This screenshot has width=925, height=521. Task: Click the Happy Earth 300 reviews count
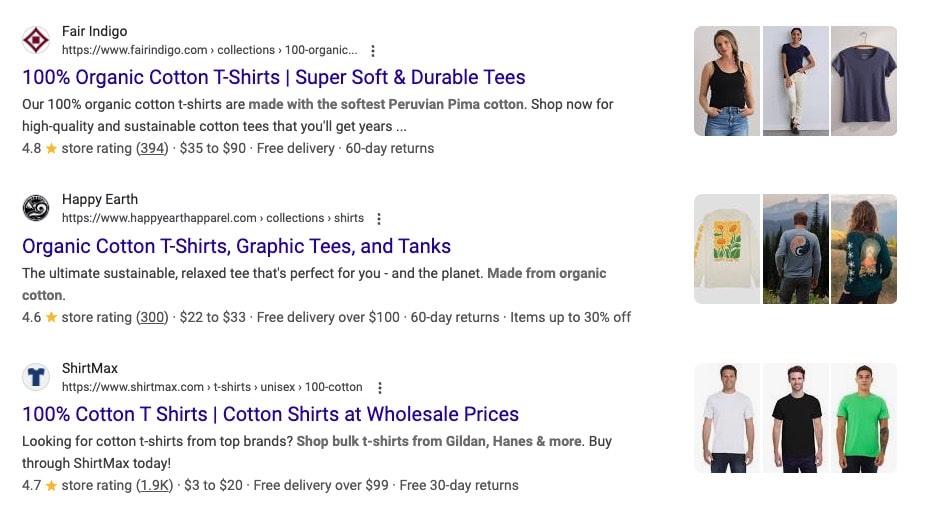pos(152,317)
